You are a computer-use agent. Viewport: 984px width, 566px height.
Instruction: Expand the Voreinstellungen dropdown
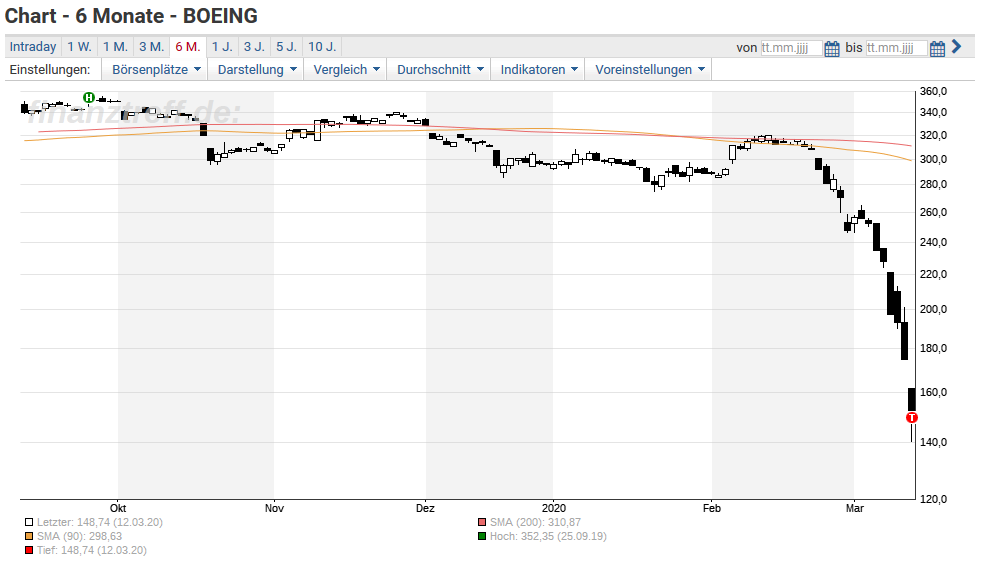(x=649, y=70)
